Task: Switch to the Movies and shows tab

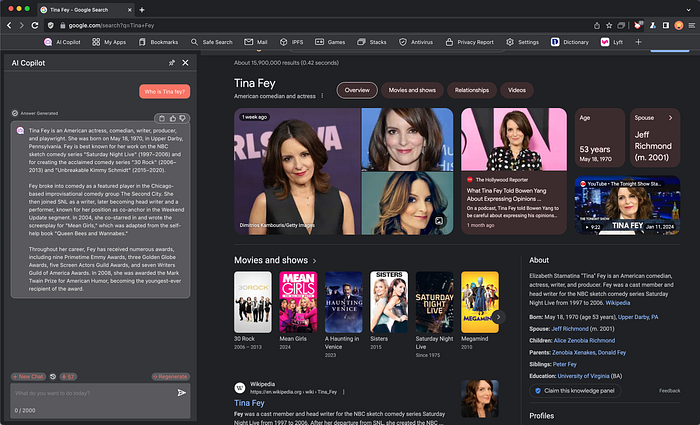Action: (x=412, y=90)
